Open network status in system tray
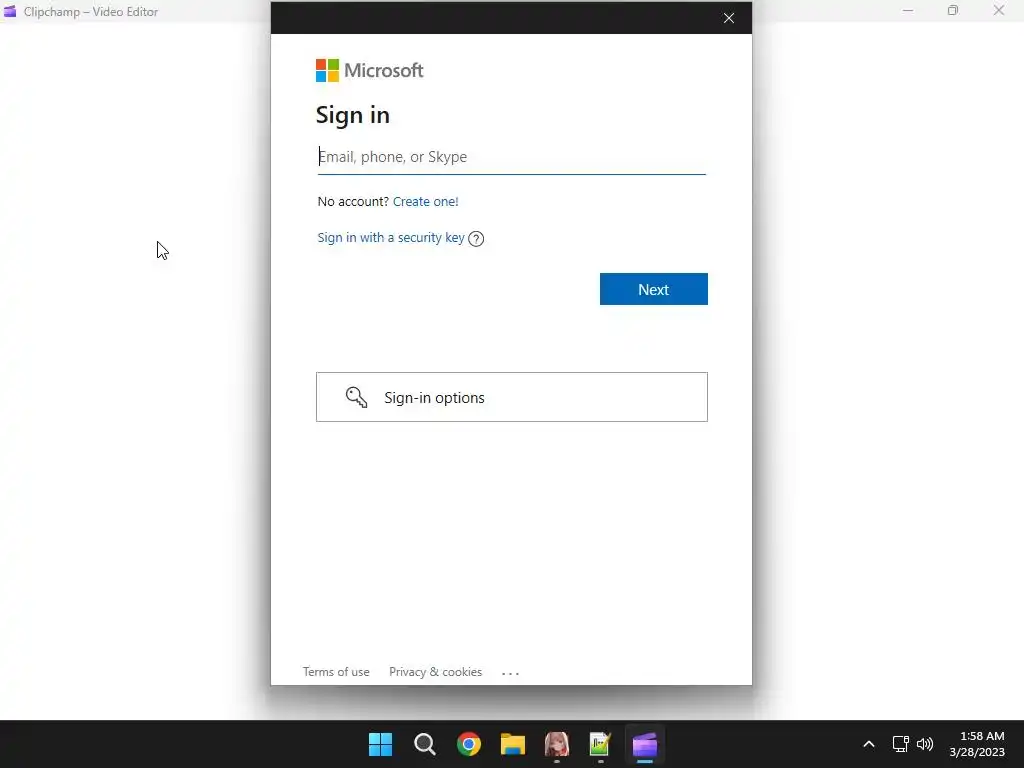The width and height of the screenshot is (1024, 768). 901,744
